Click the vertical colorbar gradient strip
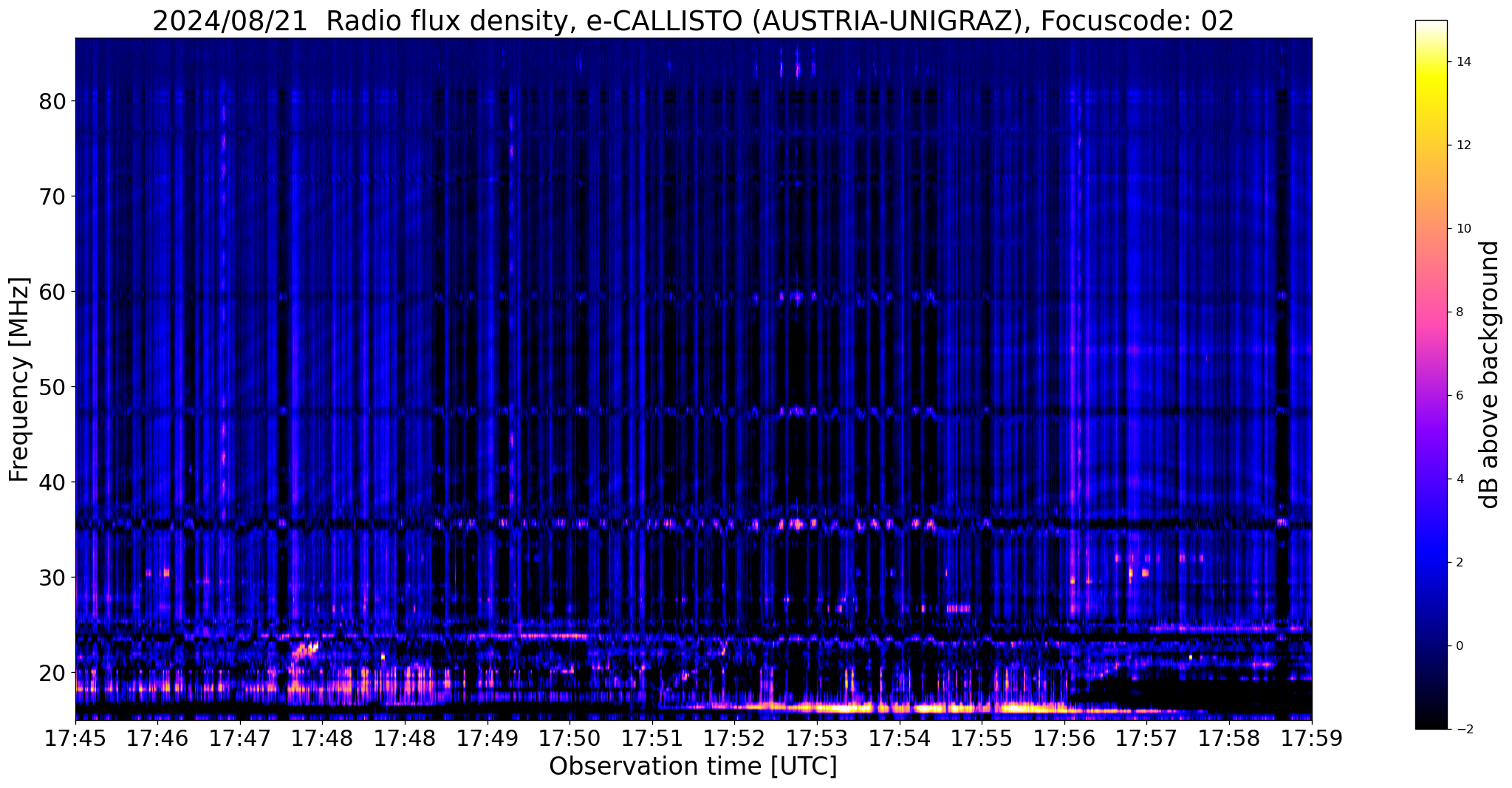Screen dimensions: 1512x788 coord(1431,374)
